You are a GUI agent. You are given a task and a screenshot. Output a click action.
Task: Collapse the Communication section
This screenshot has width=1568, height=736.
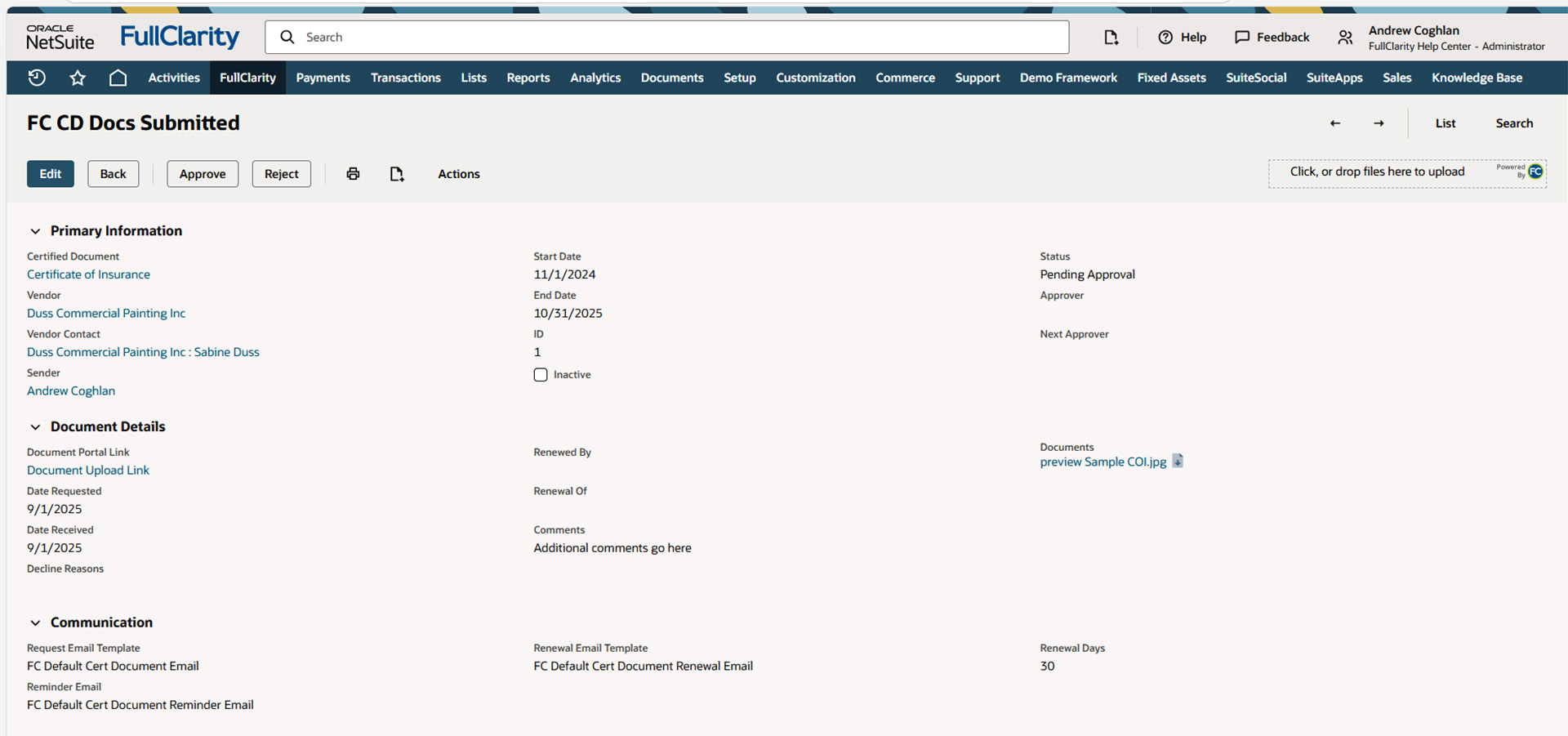(x=35, y=623)
